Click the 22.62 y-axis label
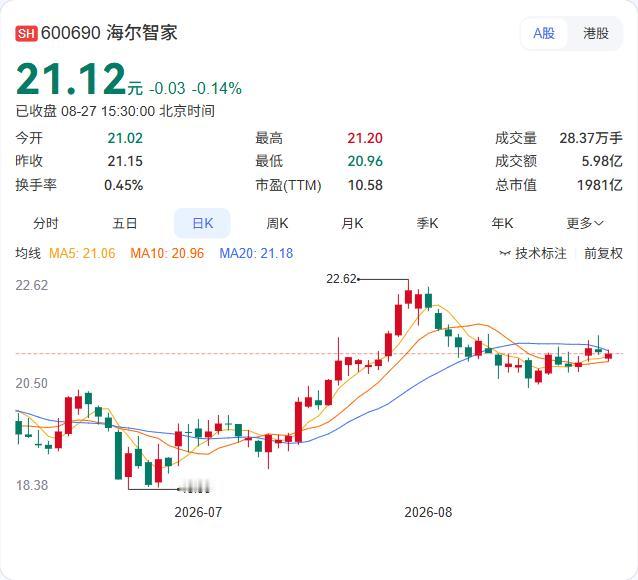Viewport: 638px width, 580px height. pyautogui.click(x=31, y=285)
